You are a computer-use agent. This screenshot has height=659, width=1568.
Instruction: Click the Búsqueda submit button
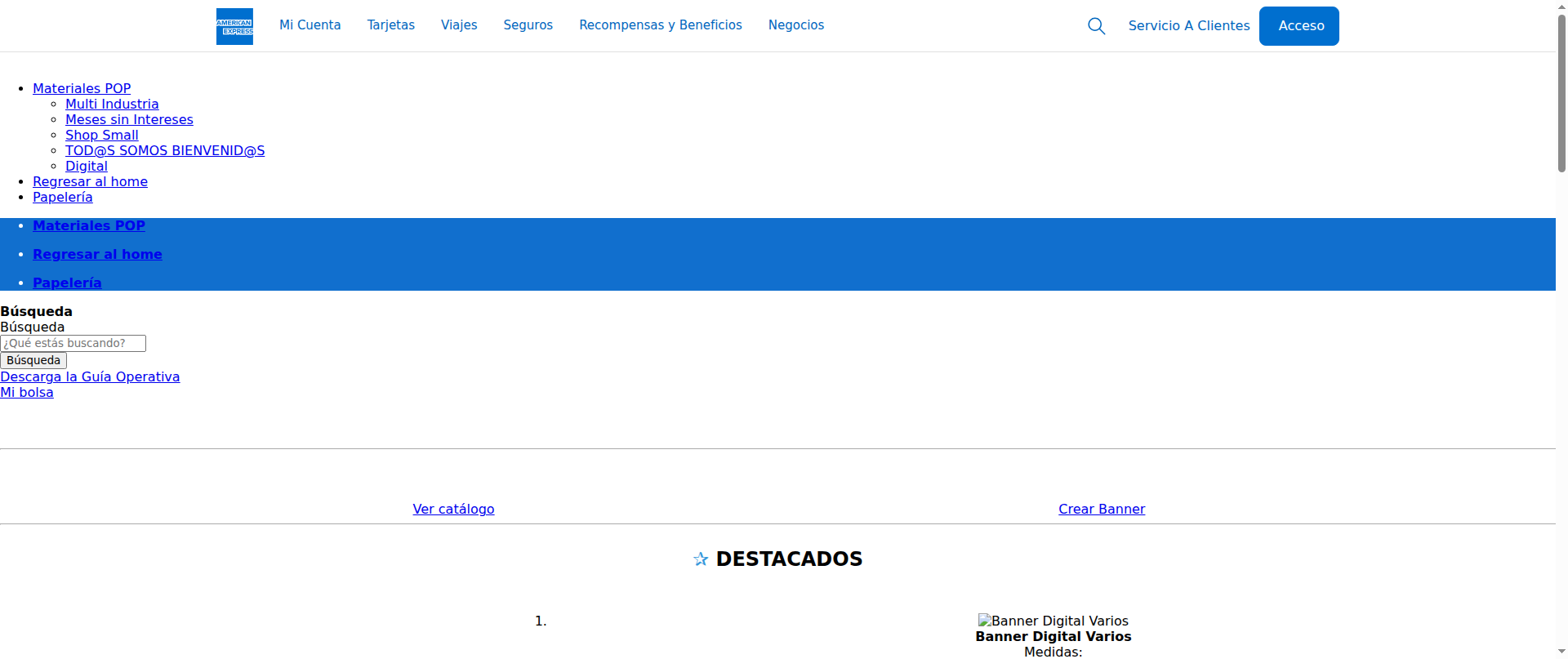pyautogui.click(x=33, y=360)
